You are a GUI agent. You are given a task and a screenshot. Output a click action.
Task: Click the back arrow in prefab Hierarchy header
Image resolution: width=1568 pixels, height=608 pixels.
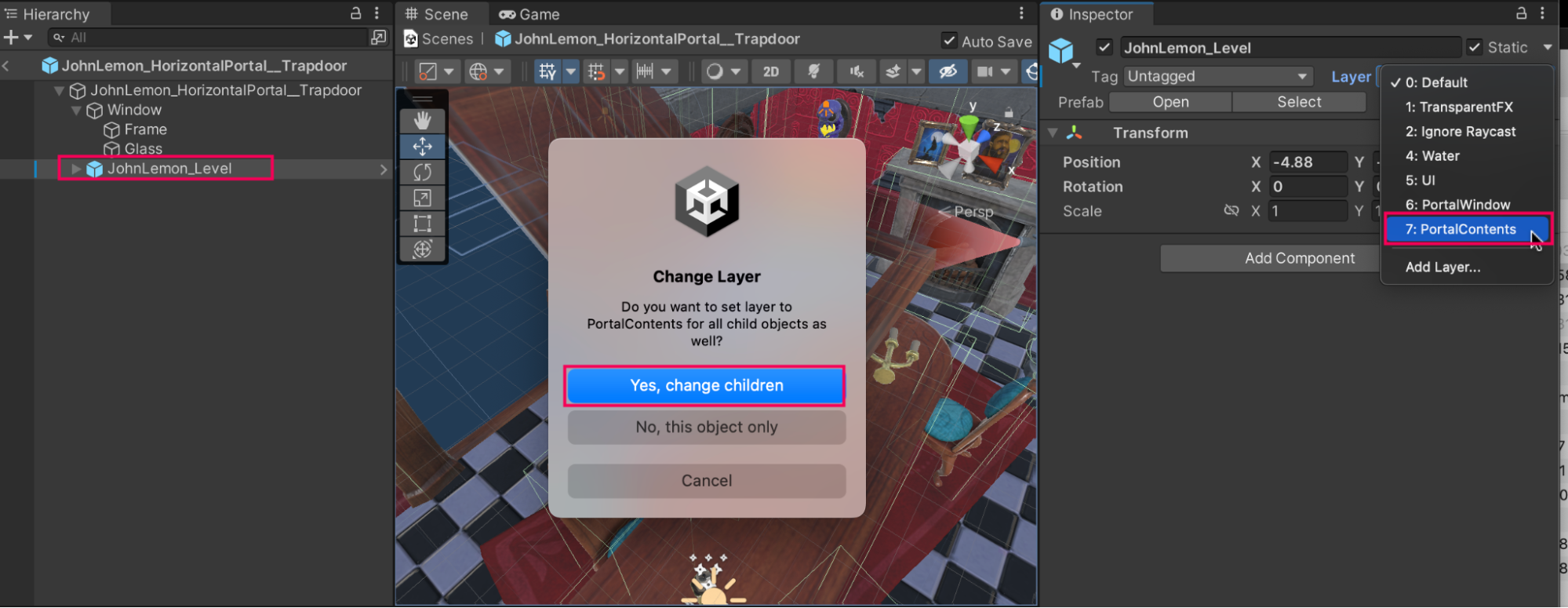coord(6,66)
